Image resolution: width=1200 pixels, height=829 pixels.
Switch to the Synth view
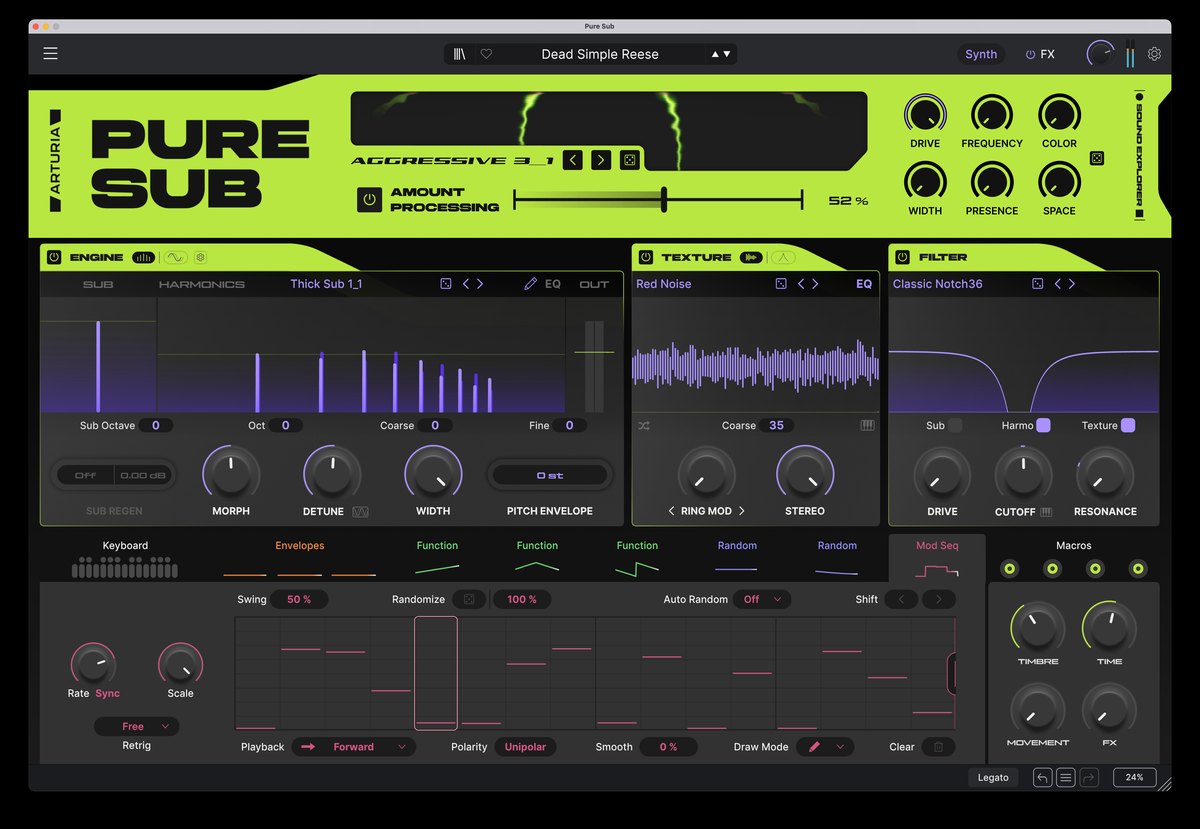click(981, 54)
